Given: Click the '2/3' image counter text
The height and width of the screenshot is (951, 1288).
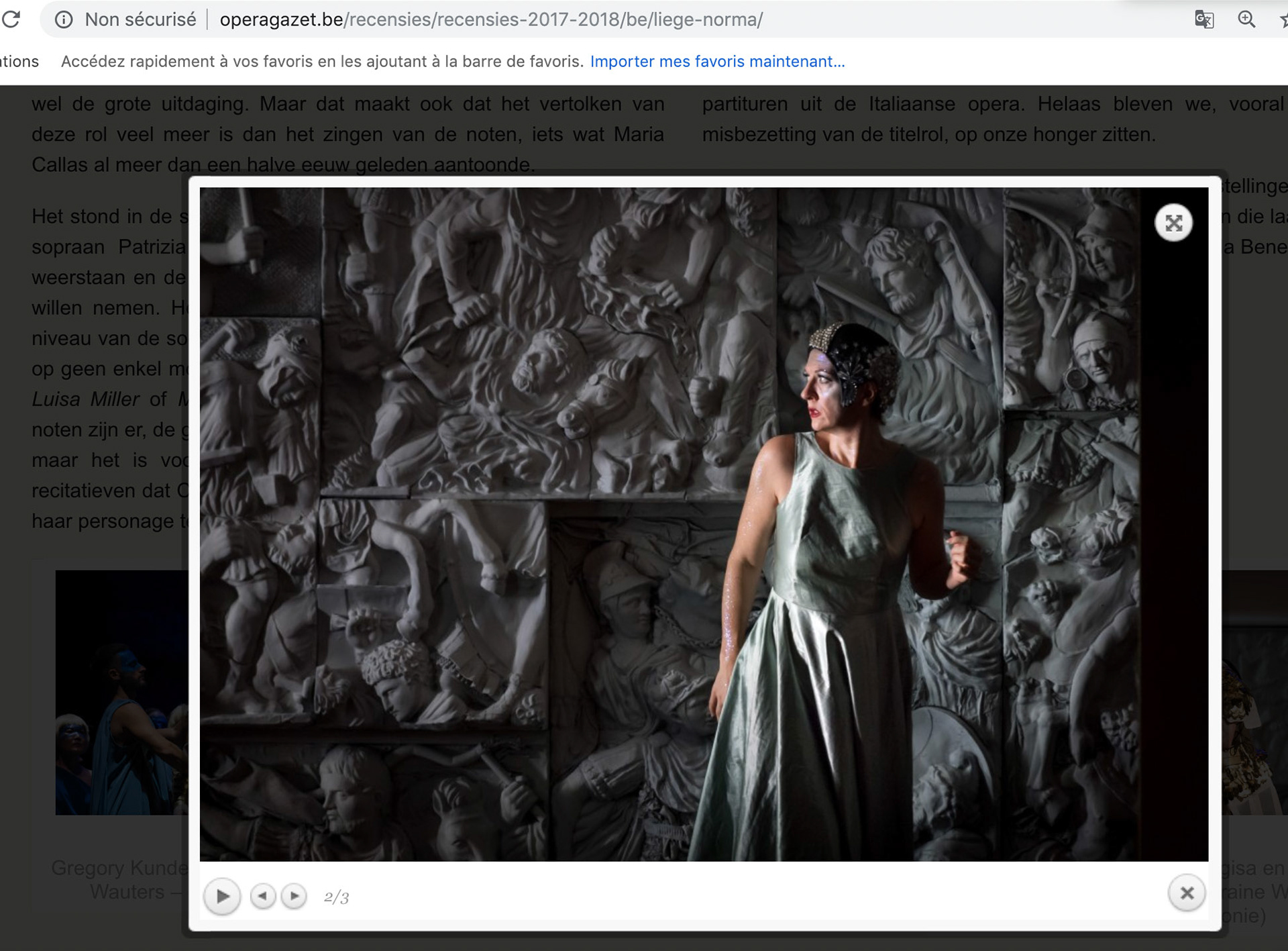Looking at the screenshot, I should pos(336,897).
